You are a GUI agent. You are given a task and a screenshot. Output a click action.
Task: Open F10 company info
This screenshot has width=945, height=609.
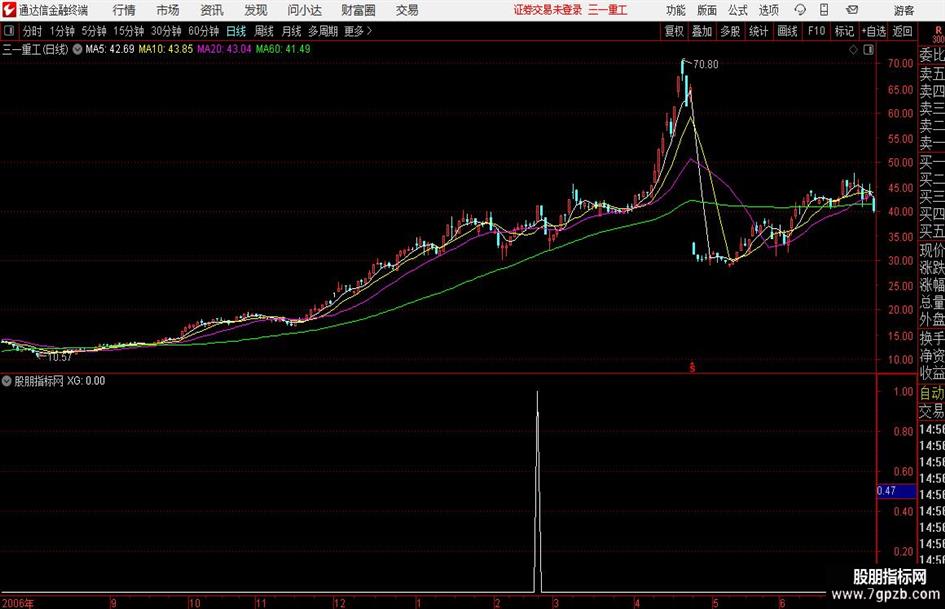point(816,31)
